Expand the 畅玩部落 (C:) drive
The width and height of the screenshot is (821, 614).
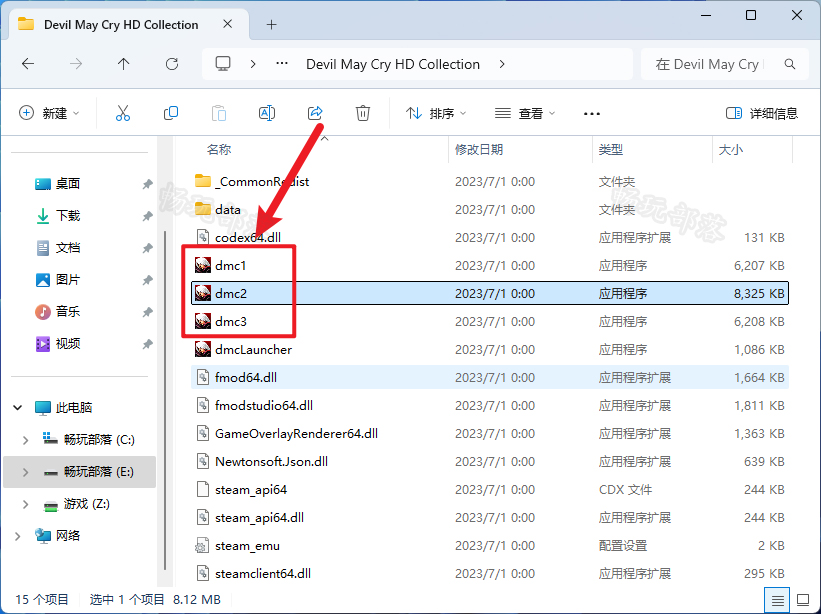click(x=25, y=440)
